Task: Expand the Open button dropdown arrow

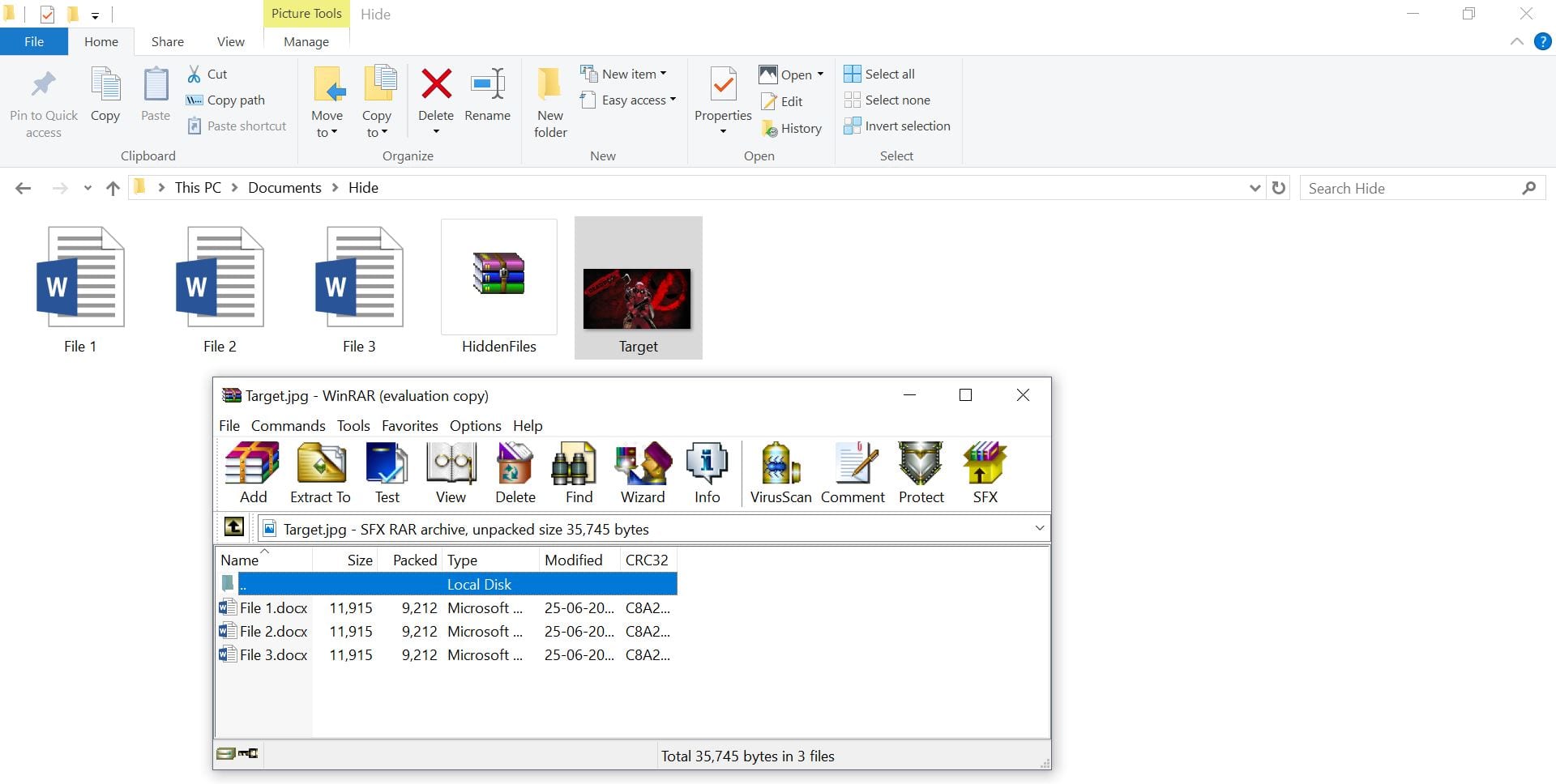Action: [x=820, y=75]
